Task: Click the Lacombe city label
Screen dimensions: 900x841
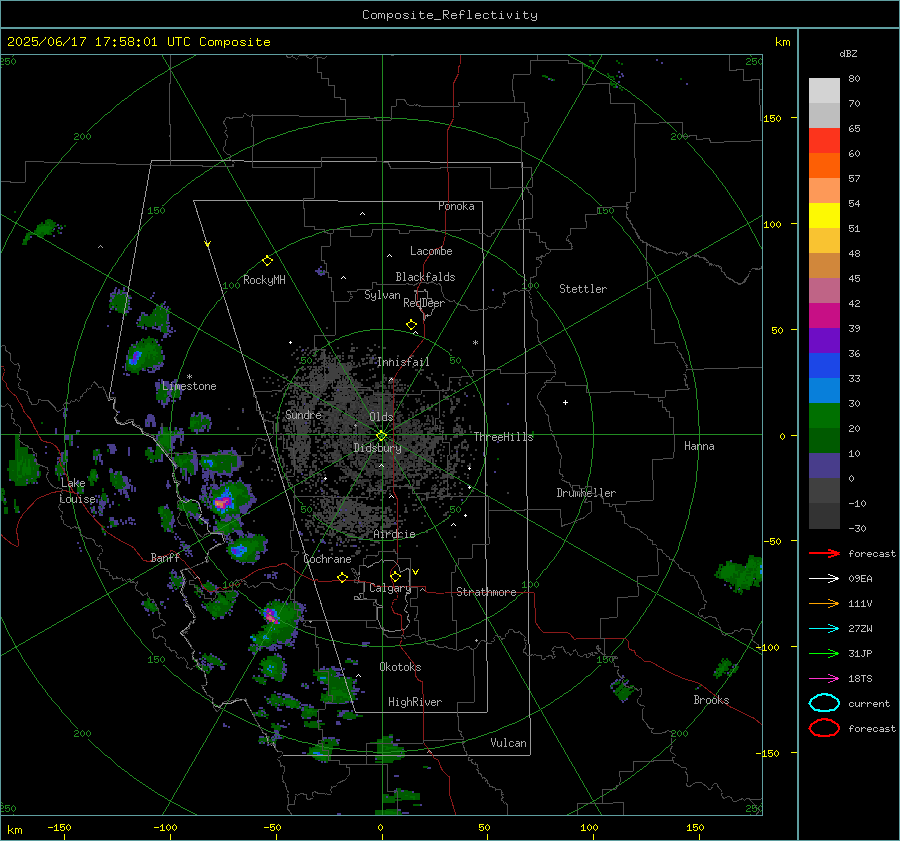Action: point(431,251)
